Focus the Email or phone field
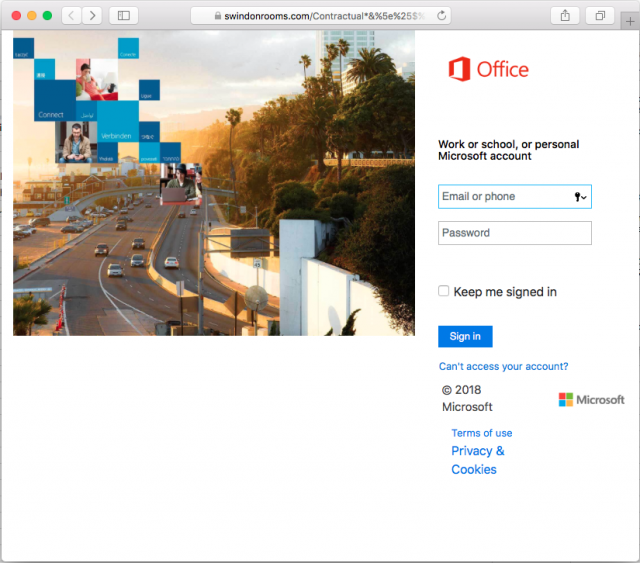Screen dimensions: 640x563 click(515, 196)
